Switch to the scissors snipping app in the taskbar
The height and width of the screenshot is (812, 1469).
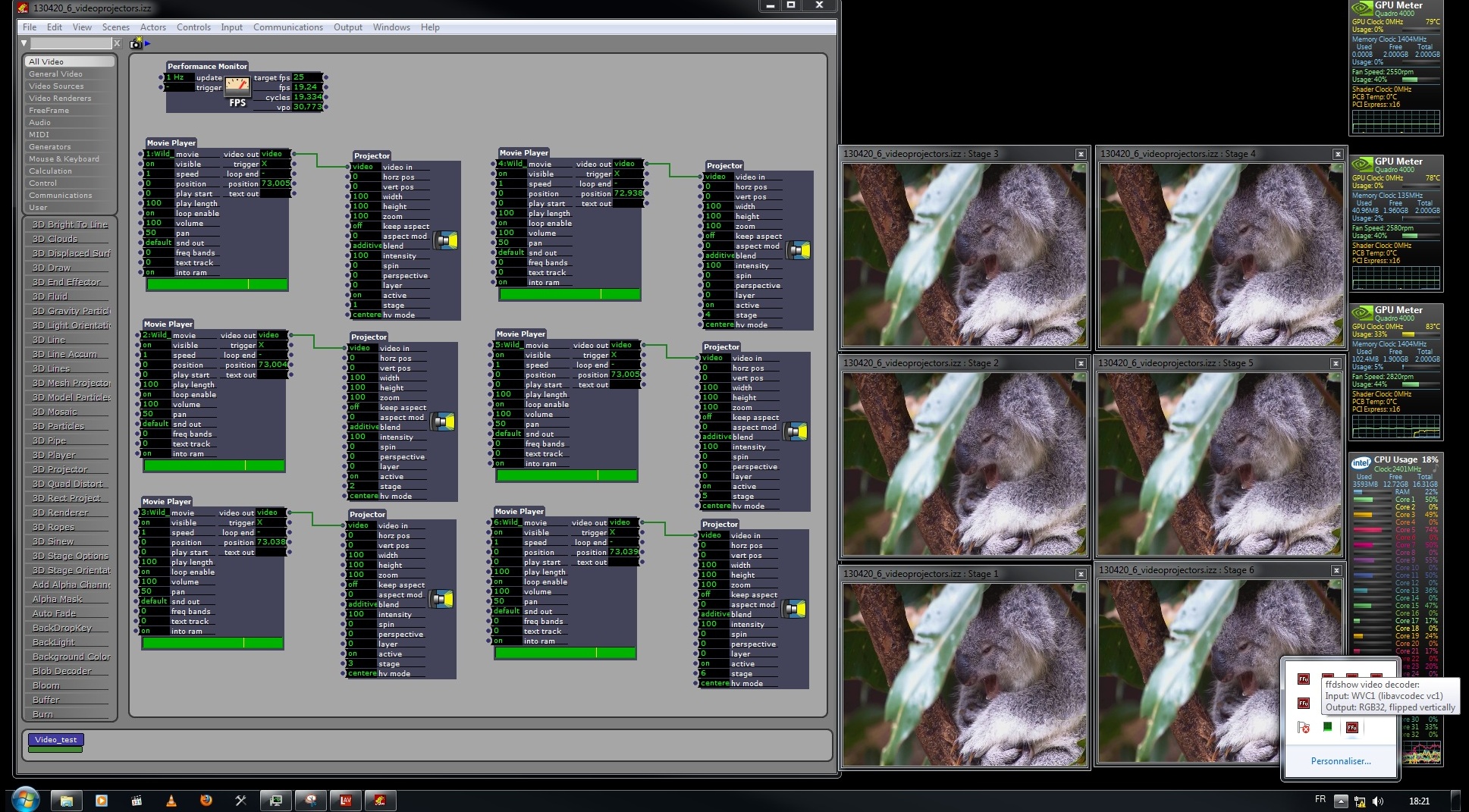(x=311, y=801)
